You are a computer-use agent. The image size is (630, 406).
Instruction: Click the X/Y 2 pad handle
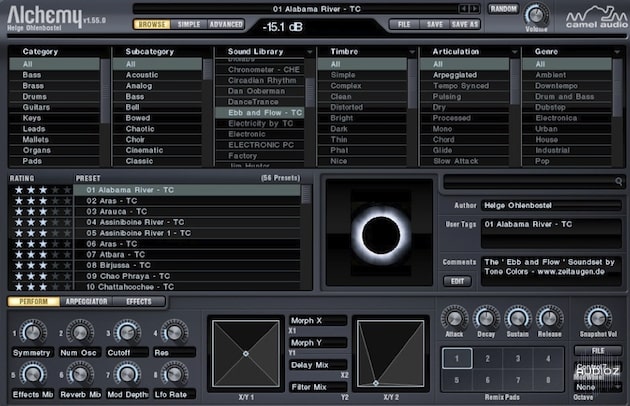point(376,383)
